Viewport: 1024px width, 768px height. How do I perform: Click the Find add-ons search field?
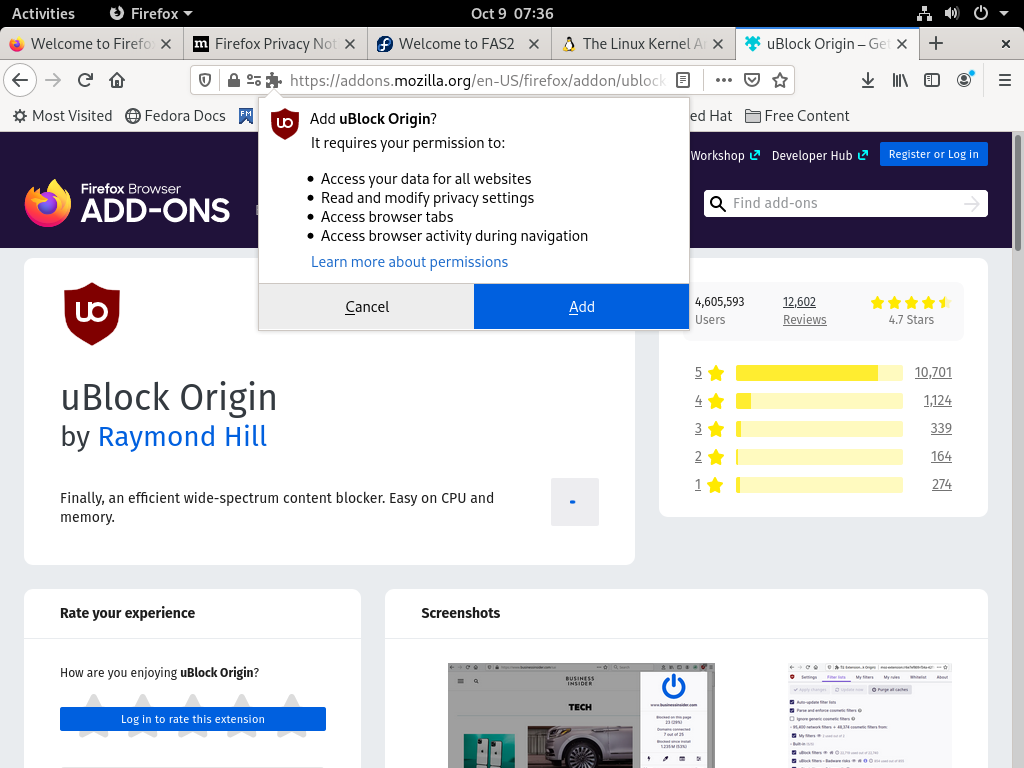tap(846, 204)
